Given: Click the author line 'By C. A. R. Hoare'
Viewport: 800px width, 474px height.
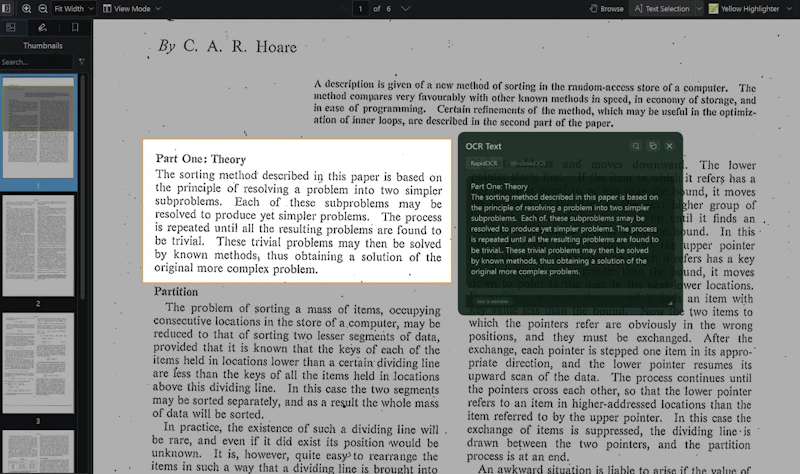Looking at the screenshot, I should point(228,46).
